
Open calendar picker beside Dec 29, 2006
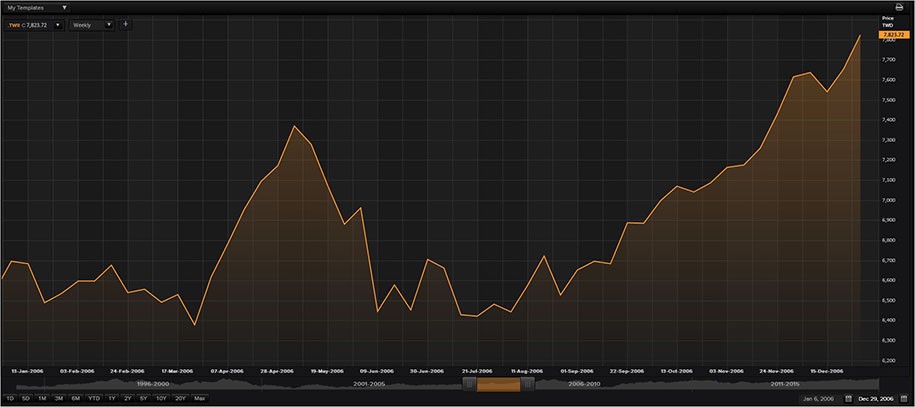(x=904, y=399)
